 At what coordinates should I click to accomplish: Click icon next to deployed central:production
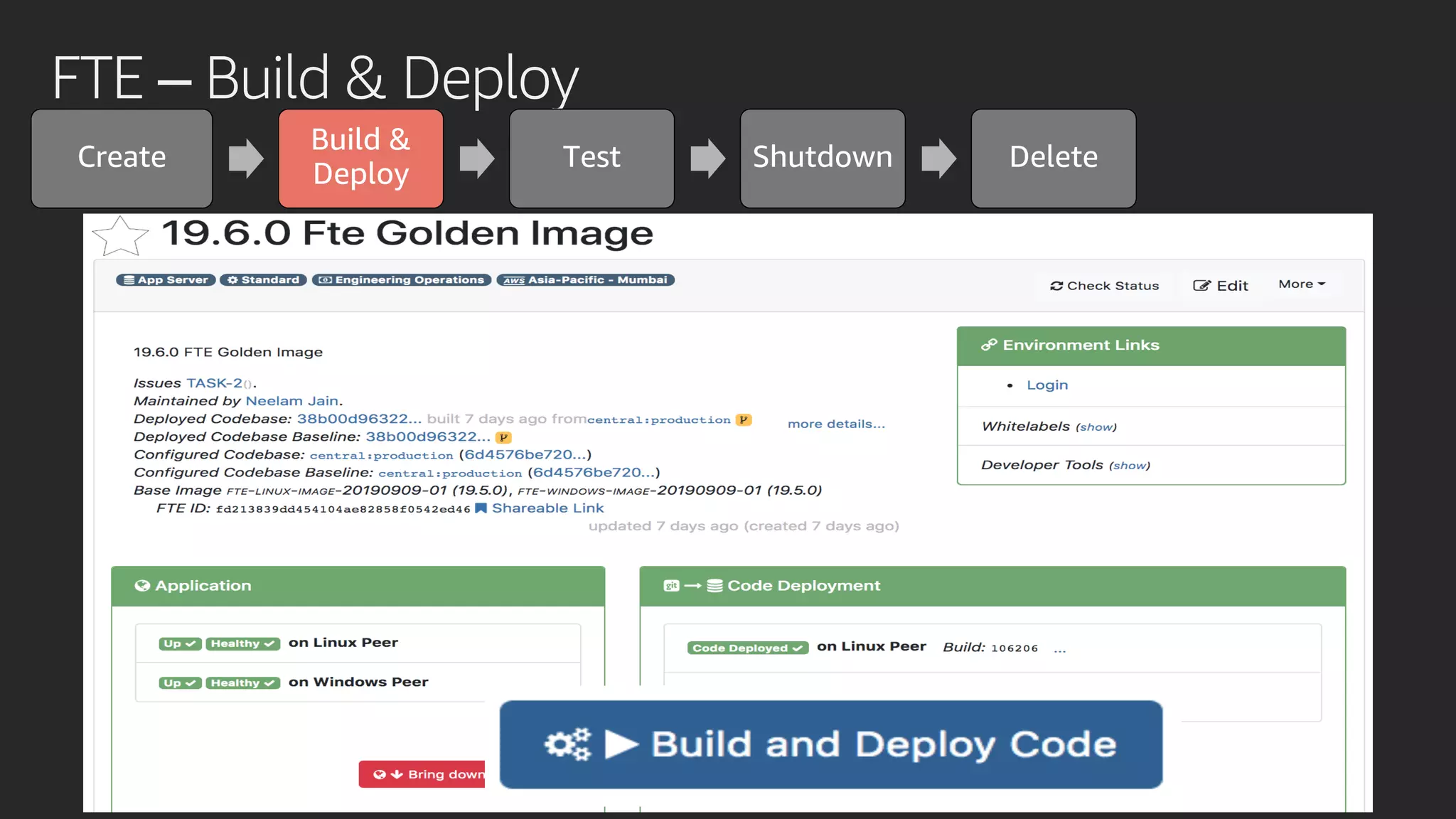point(744,420)
